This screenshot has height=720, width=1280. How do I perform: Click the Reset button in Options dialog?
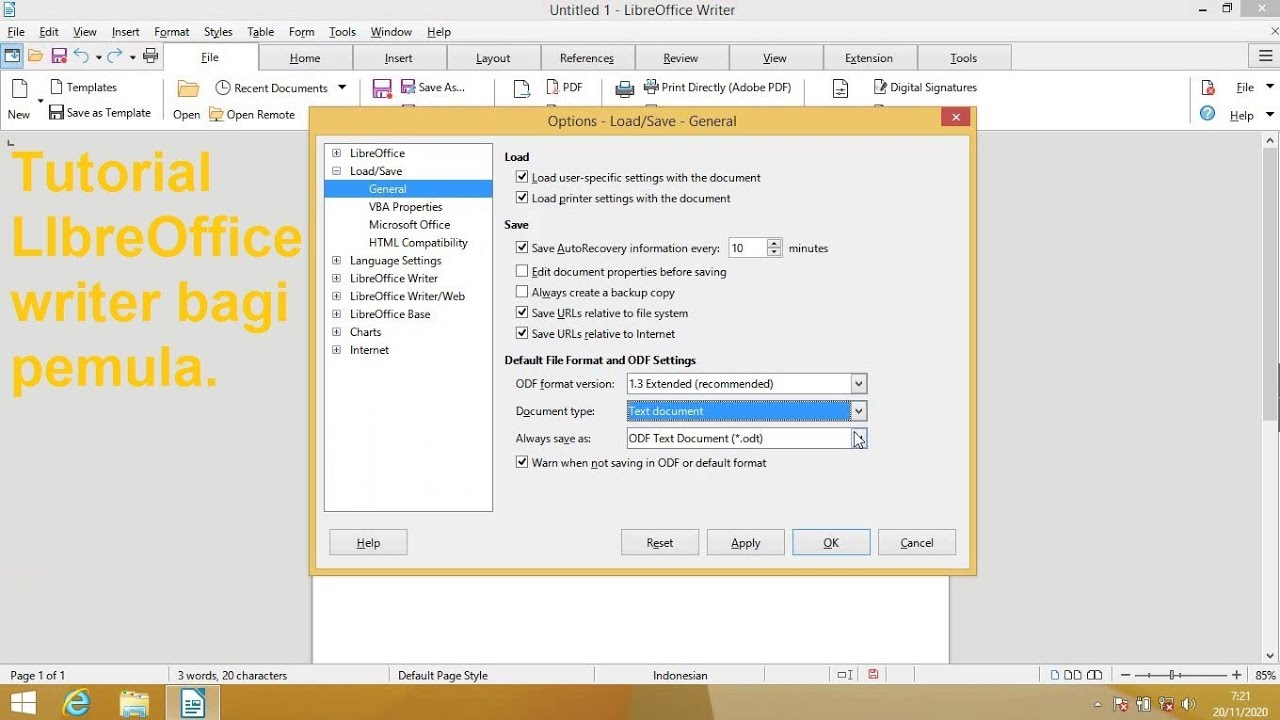click(x=660, y=543)
